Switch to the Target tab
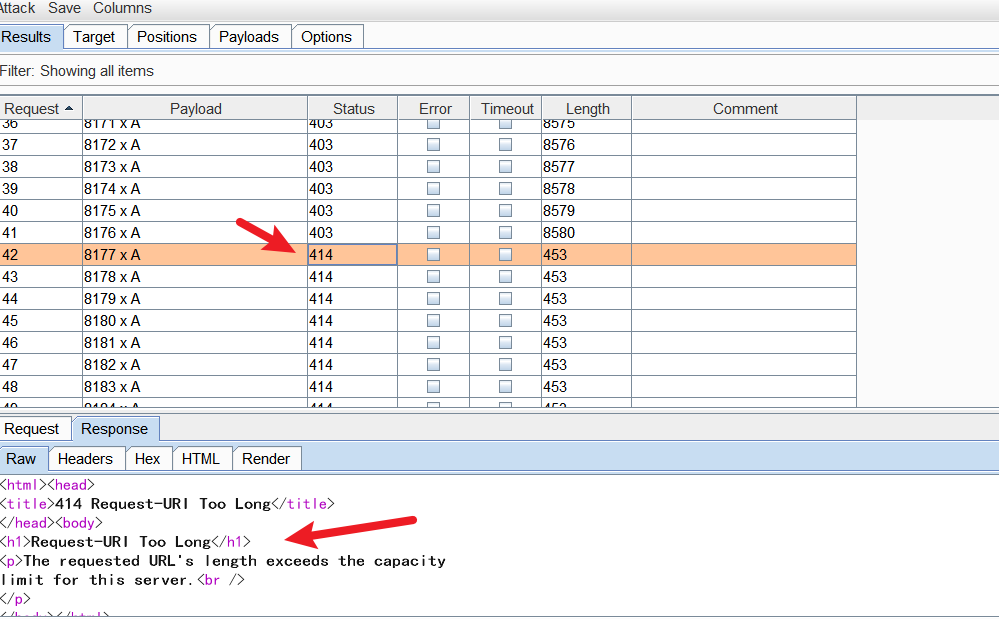The image size is (999, 619). point(94,37)
